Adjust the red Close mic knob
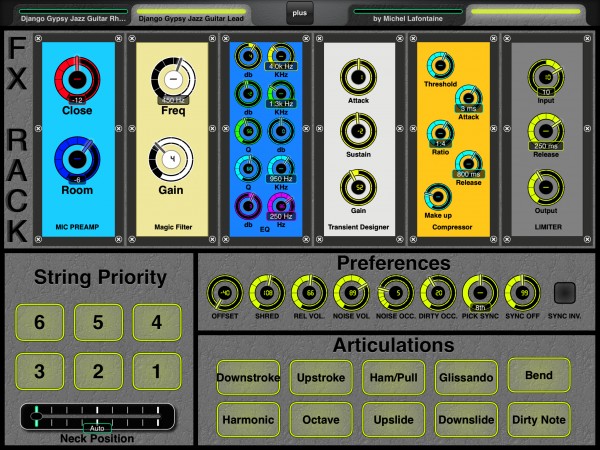Viewport: 600px width, 450px height. click(x=77, y=79)
